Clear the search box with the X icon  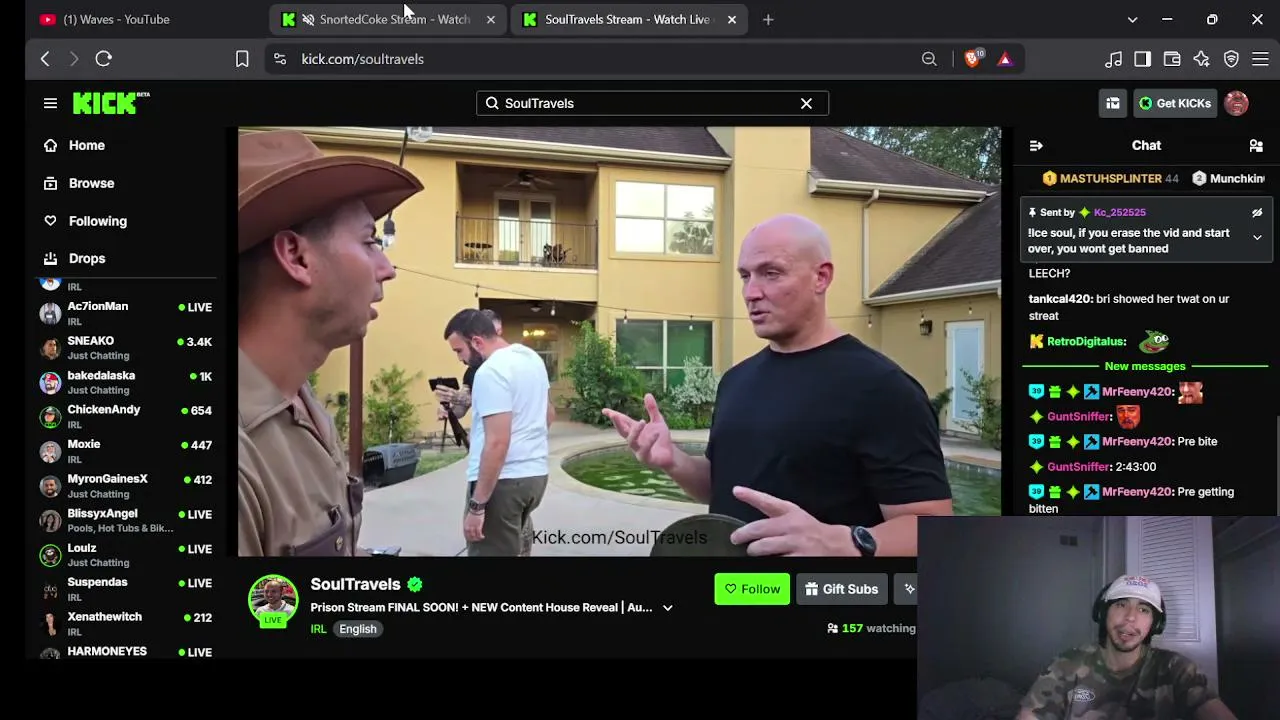(x=806, y=103)
